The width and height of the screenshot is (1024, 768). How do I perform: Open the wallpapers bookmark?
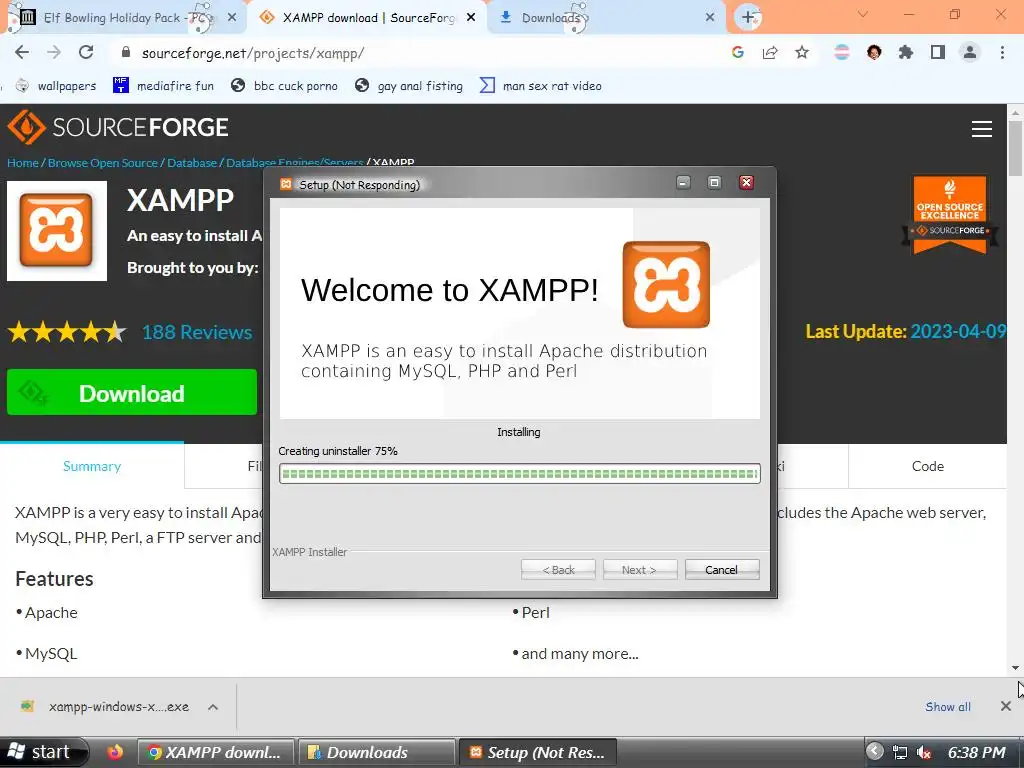click(56, 86)
